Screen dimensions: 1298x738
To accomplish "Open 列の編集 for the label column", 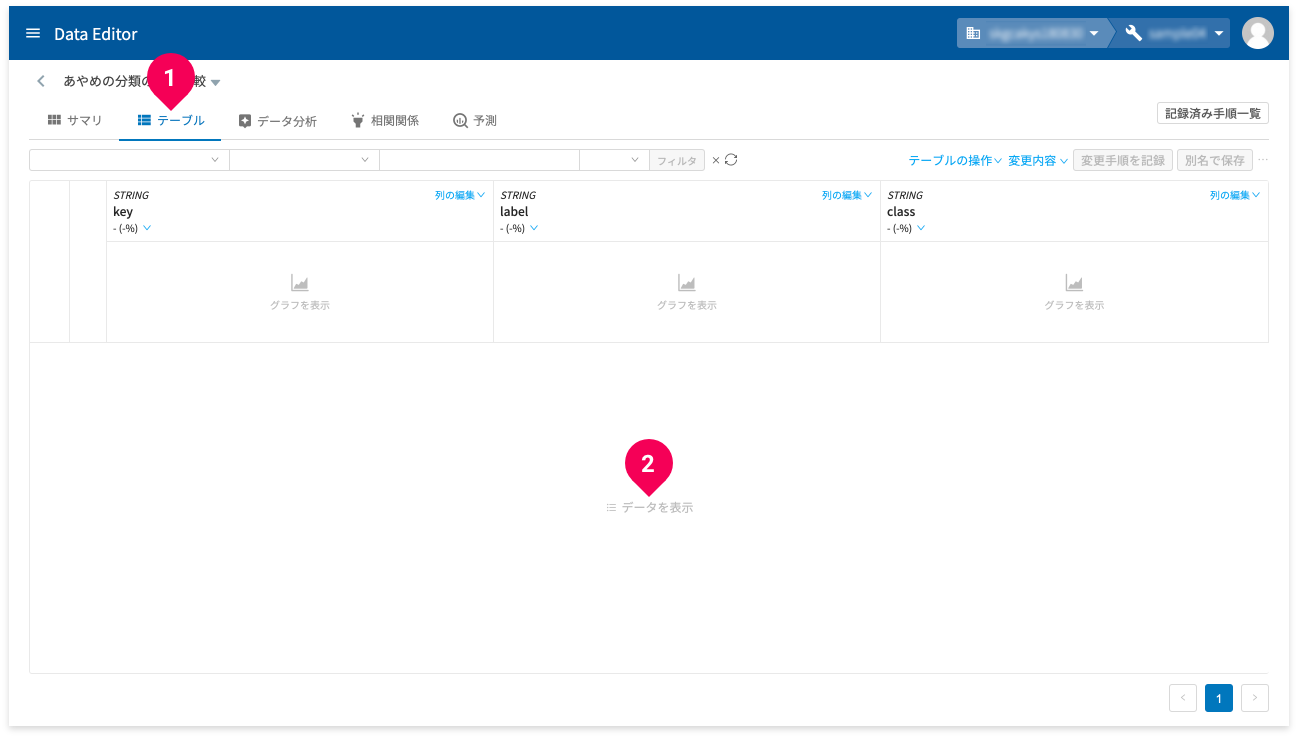I will tap(847, 195).
